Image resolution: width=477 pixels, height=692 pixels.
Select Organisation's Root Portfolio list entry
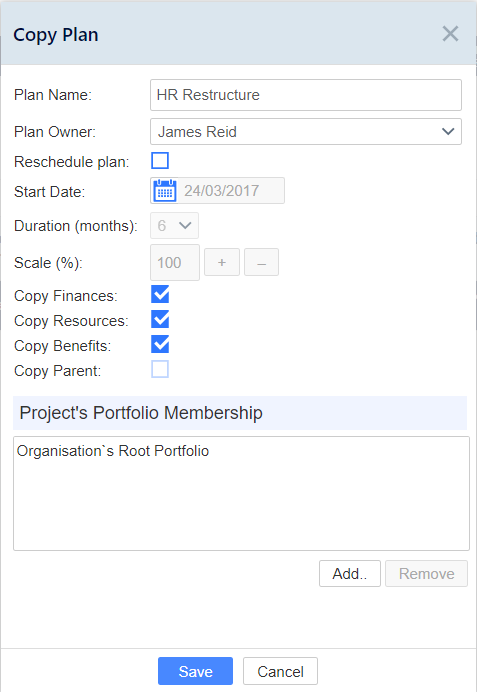click(x=113, y=451)
